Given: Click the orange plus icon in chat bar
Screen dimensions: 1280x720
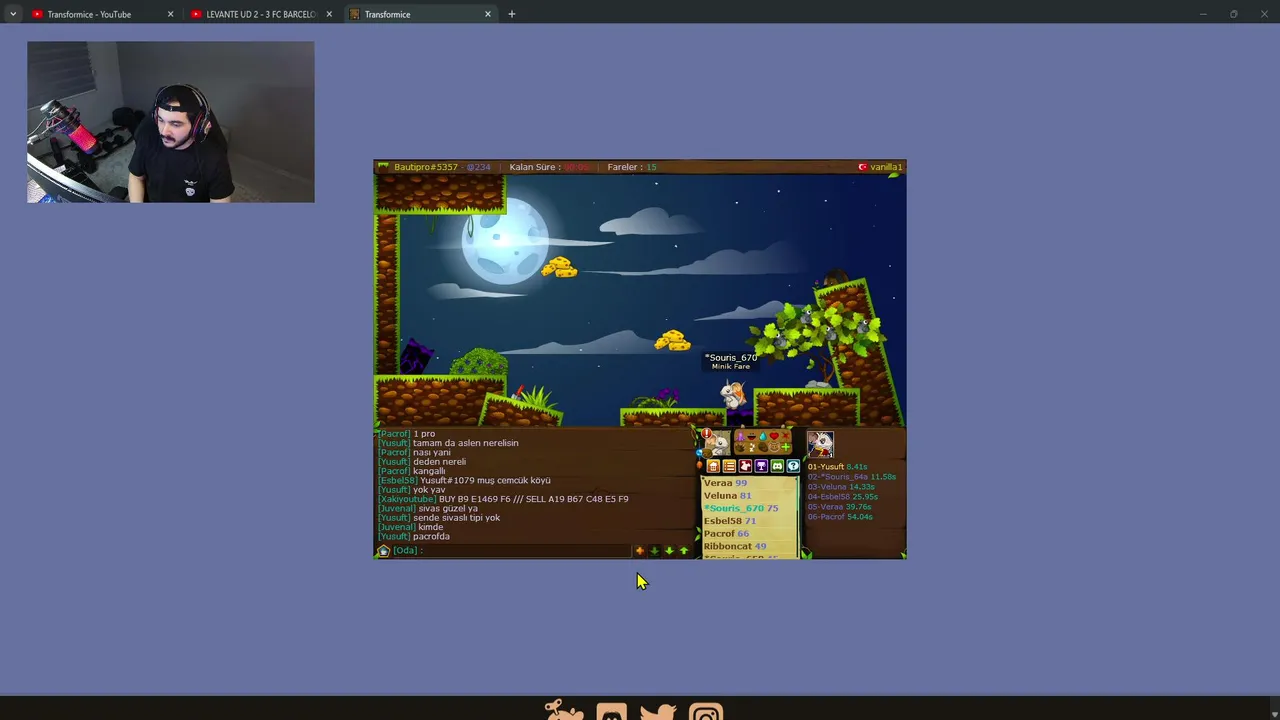Looking at the screenshot, I should point(640,551).
